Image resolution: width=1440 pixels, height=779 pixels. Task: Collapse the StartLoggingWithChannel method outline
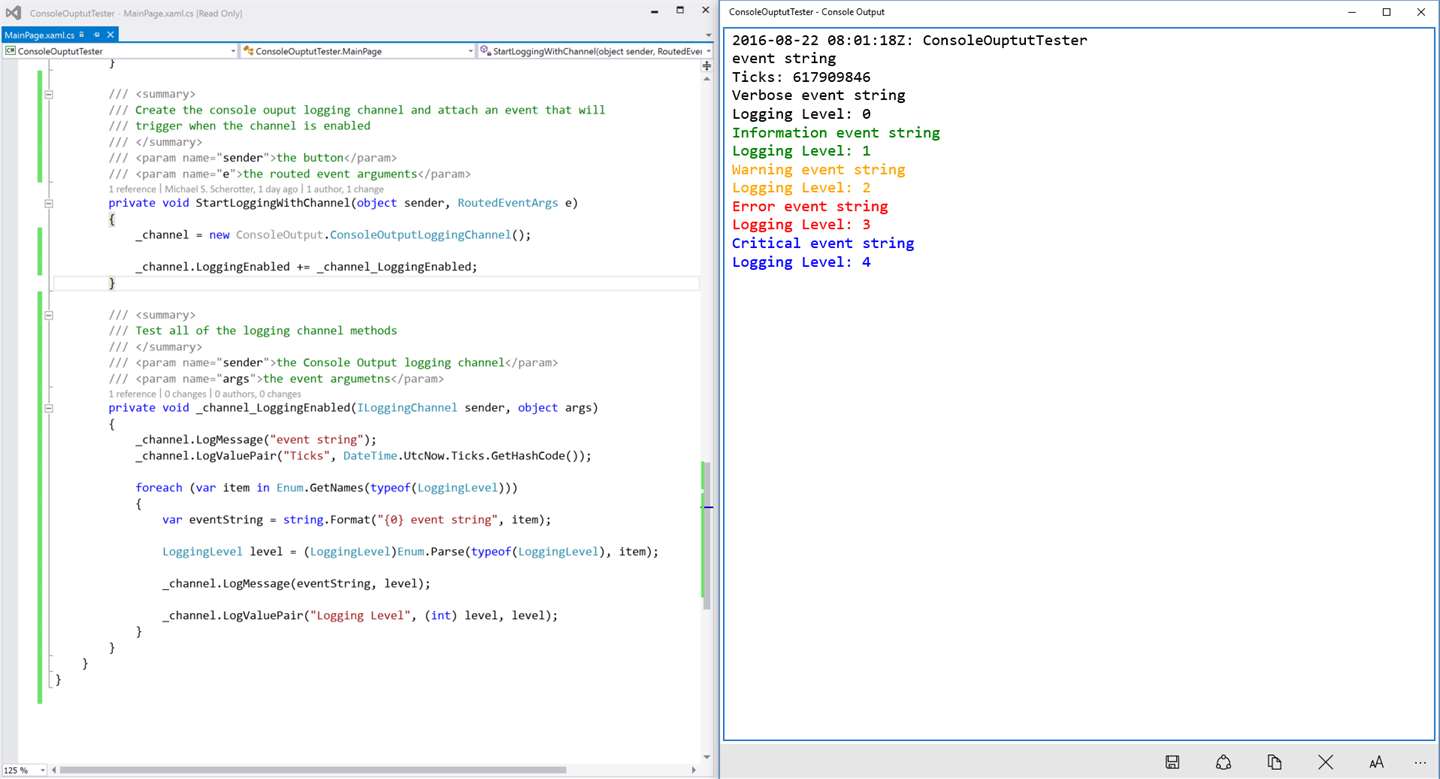coord(47,203)
